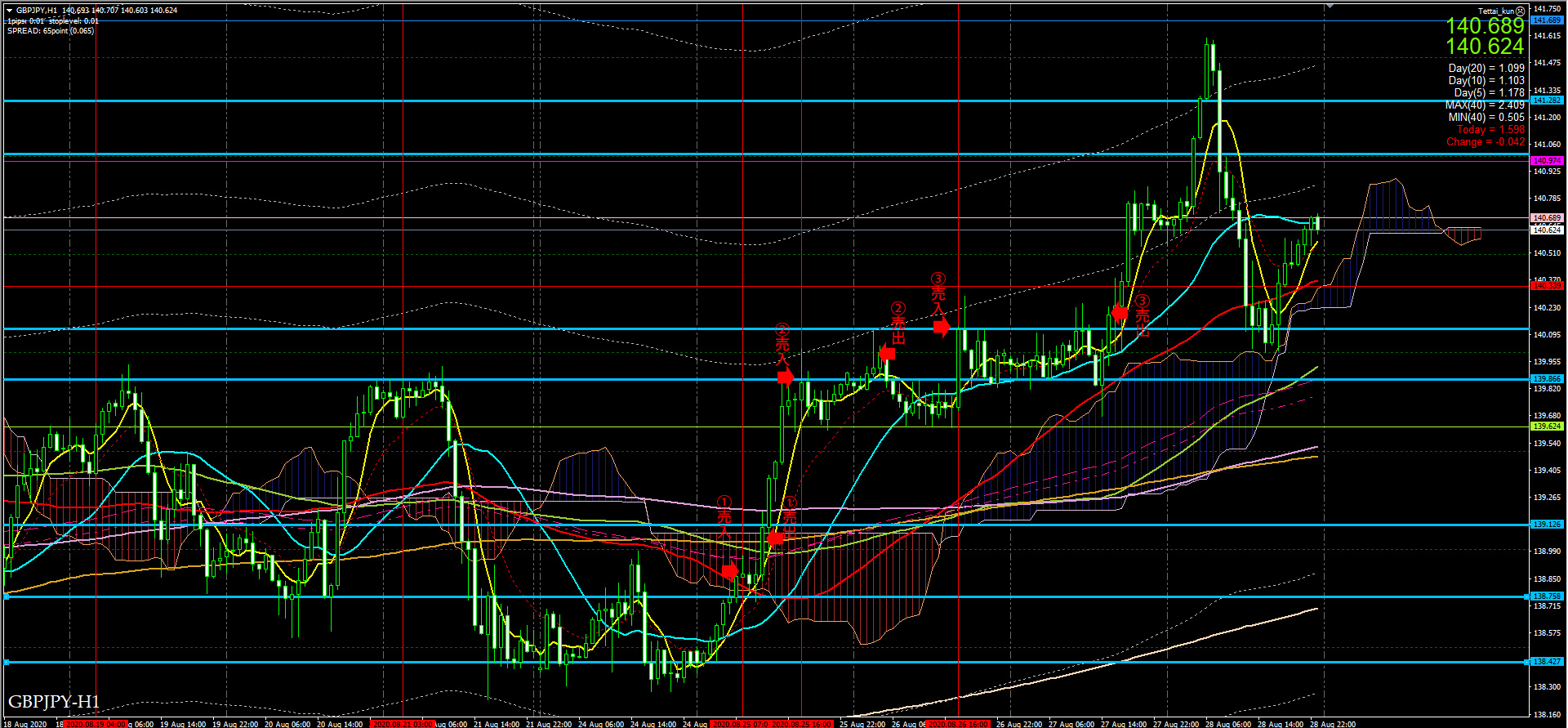
Task: Select the large green 140.624 price readout
Action: tap(1485, 47)
